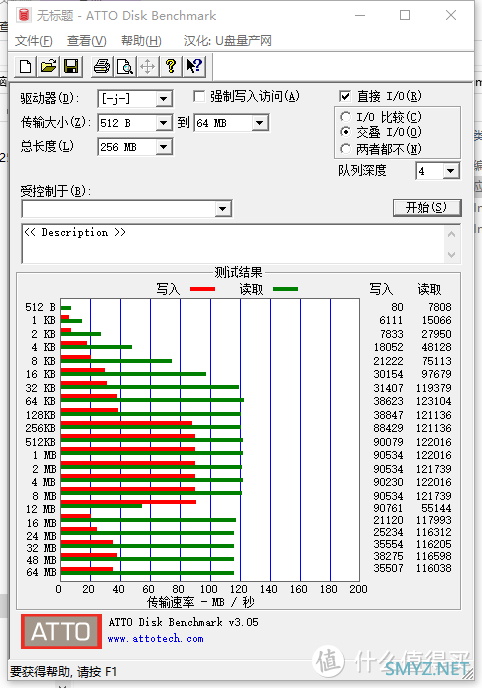Click description scrollbar up arrow
This screenshot has height=688, width=482.
451,234
